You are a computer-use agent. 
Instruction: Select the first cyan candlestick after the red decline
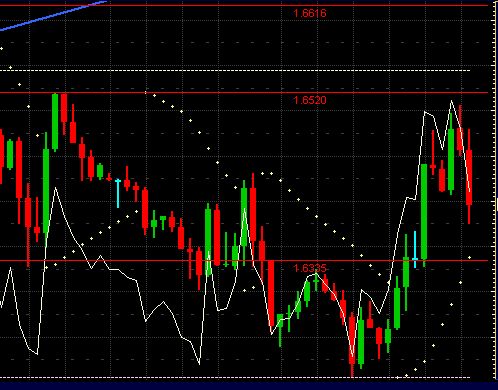tap(118, 193)
